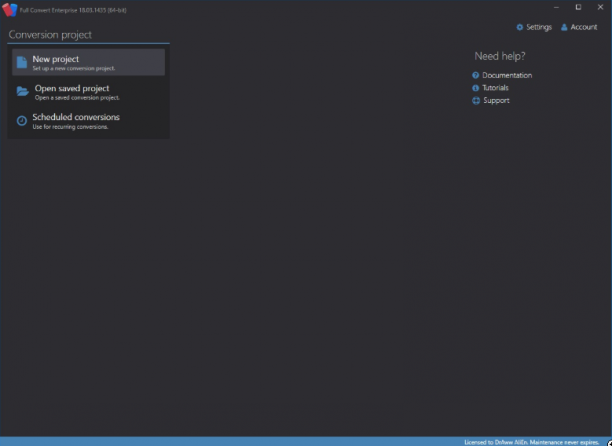Click the 'Need help?' heading
Viewport: 612px width, 446px height.
click(500, 56)
